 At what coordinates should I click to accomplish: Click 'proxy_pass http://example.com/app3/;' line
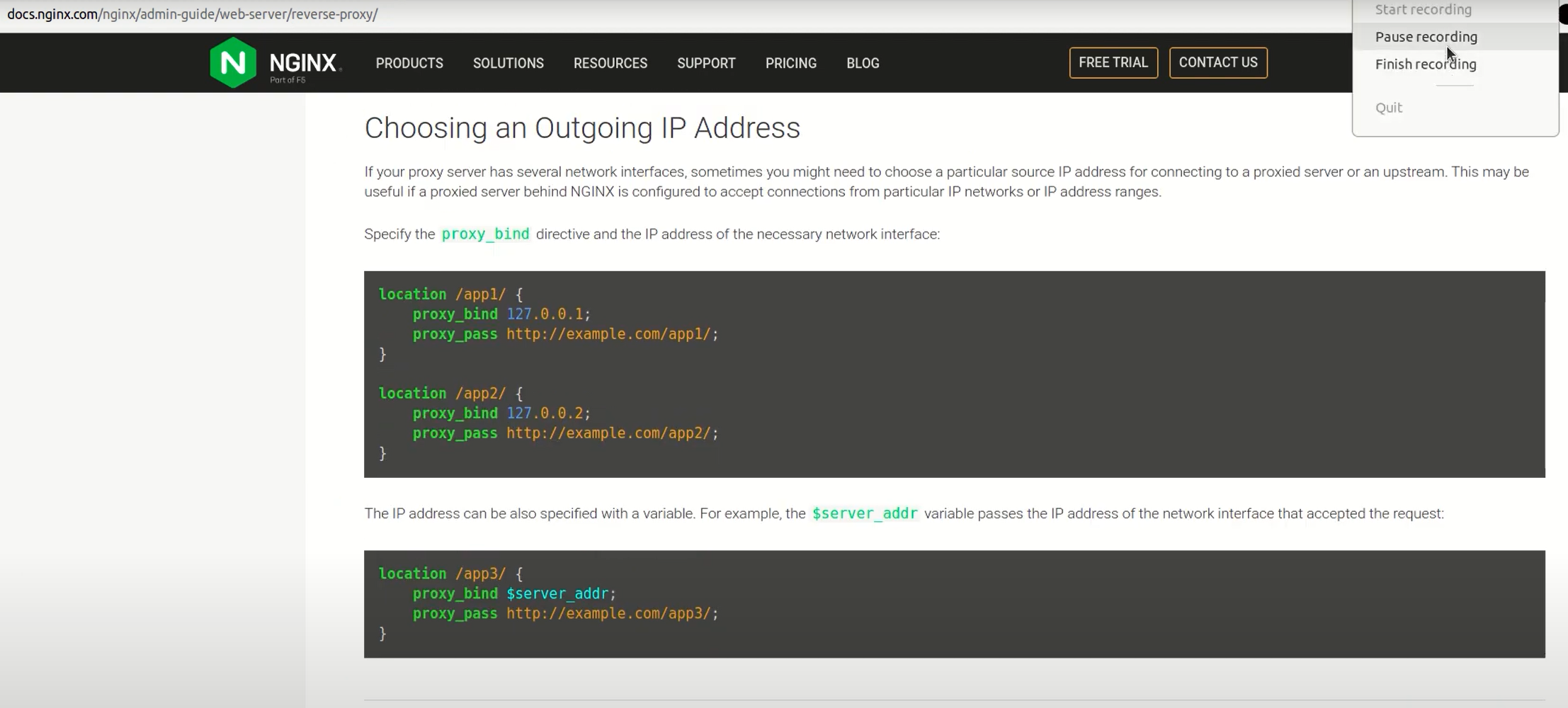(x=565, y=613)
